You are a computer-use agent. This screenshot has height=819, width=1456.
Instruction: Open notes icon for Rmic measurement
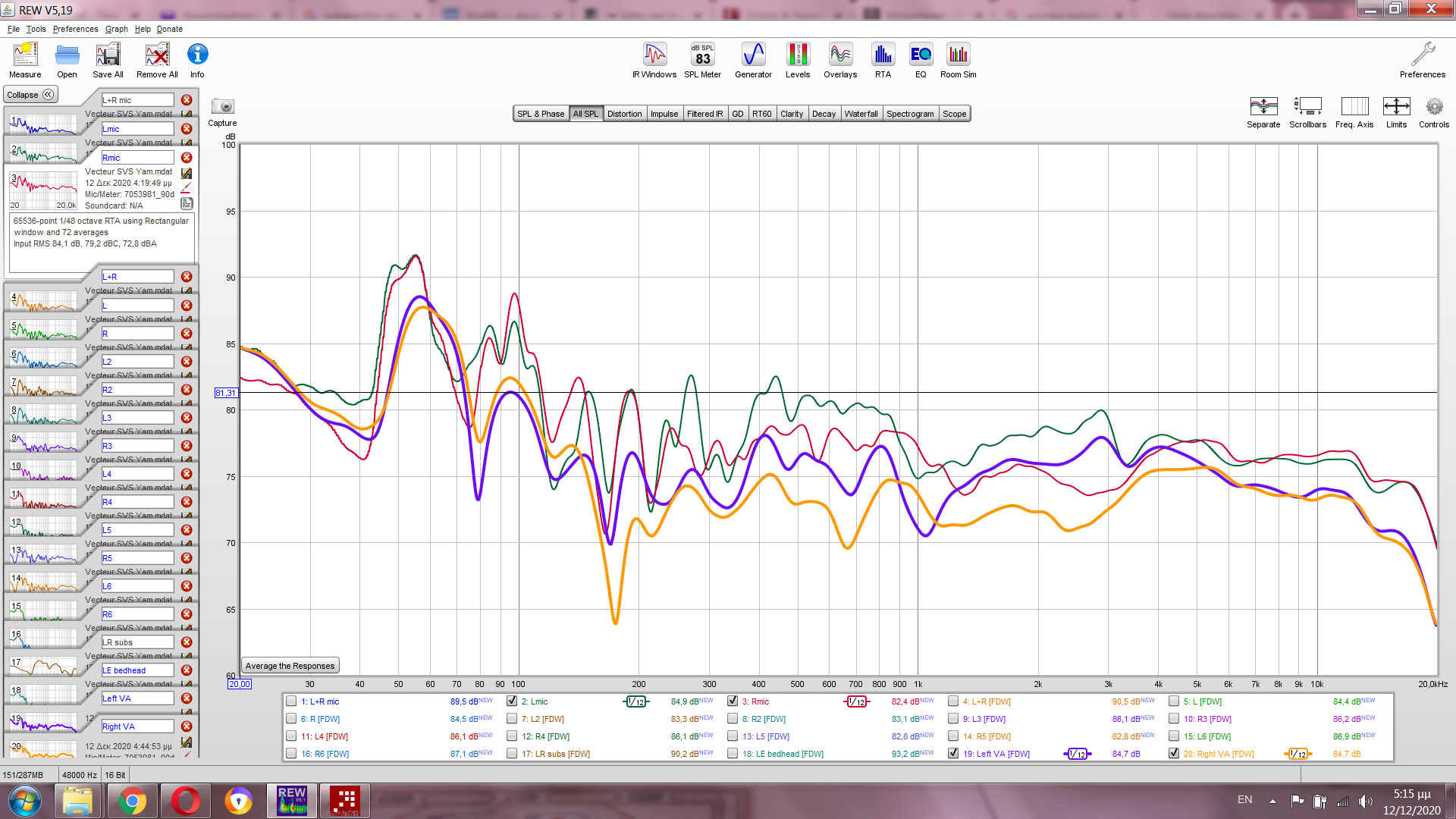(187, 203)
